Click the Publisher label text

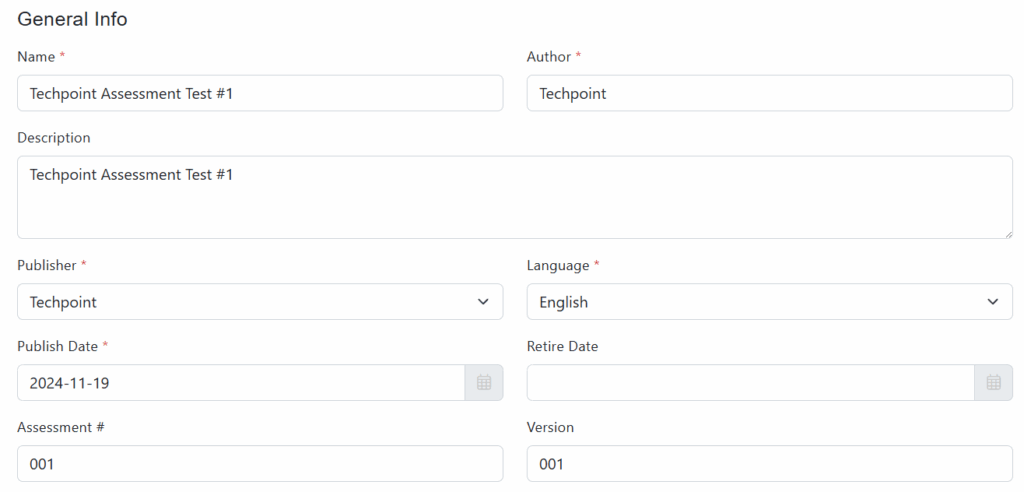click(47, 265)
